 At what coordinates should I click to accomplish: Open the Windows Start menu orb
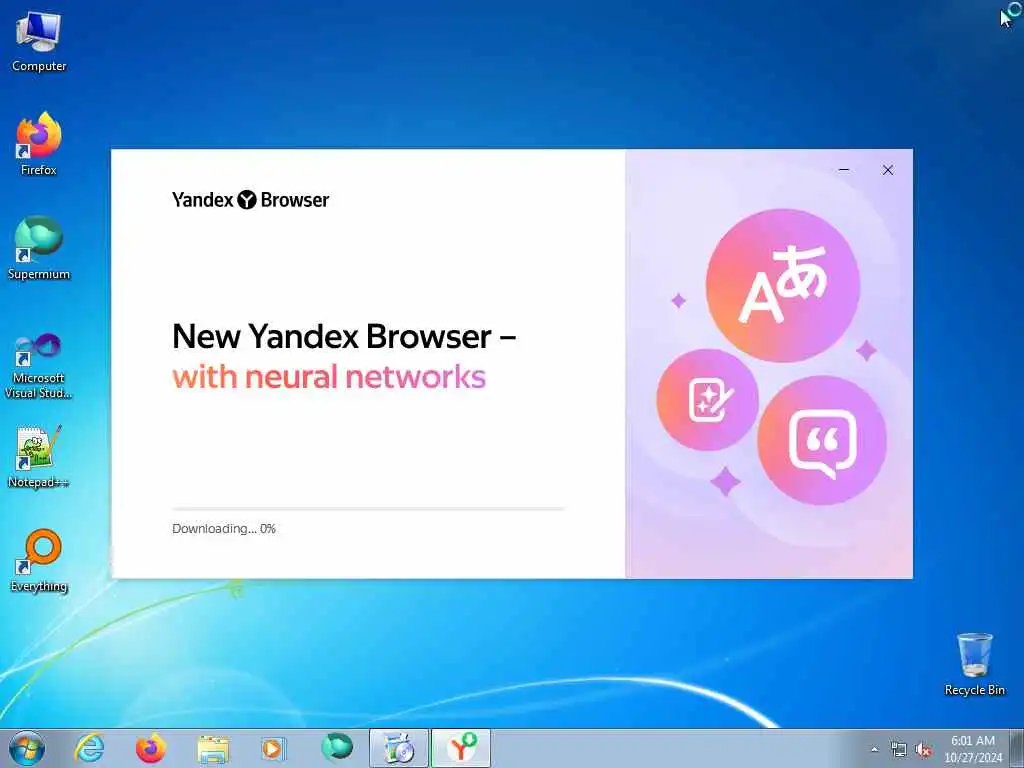(27, 748)
